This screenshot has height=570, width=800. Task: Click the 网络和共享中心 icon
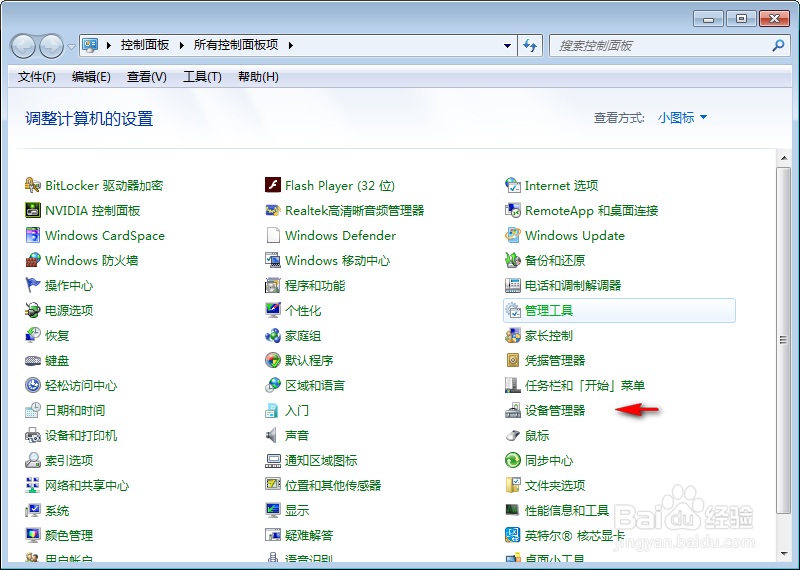click(x=33, y=485)
